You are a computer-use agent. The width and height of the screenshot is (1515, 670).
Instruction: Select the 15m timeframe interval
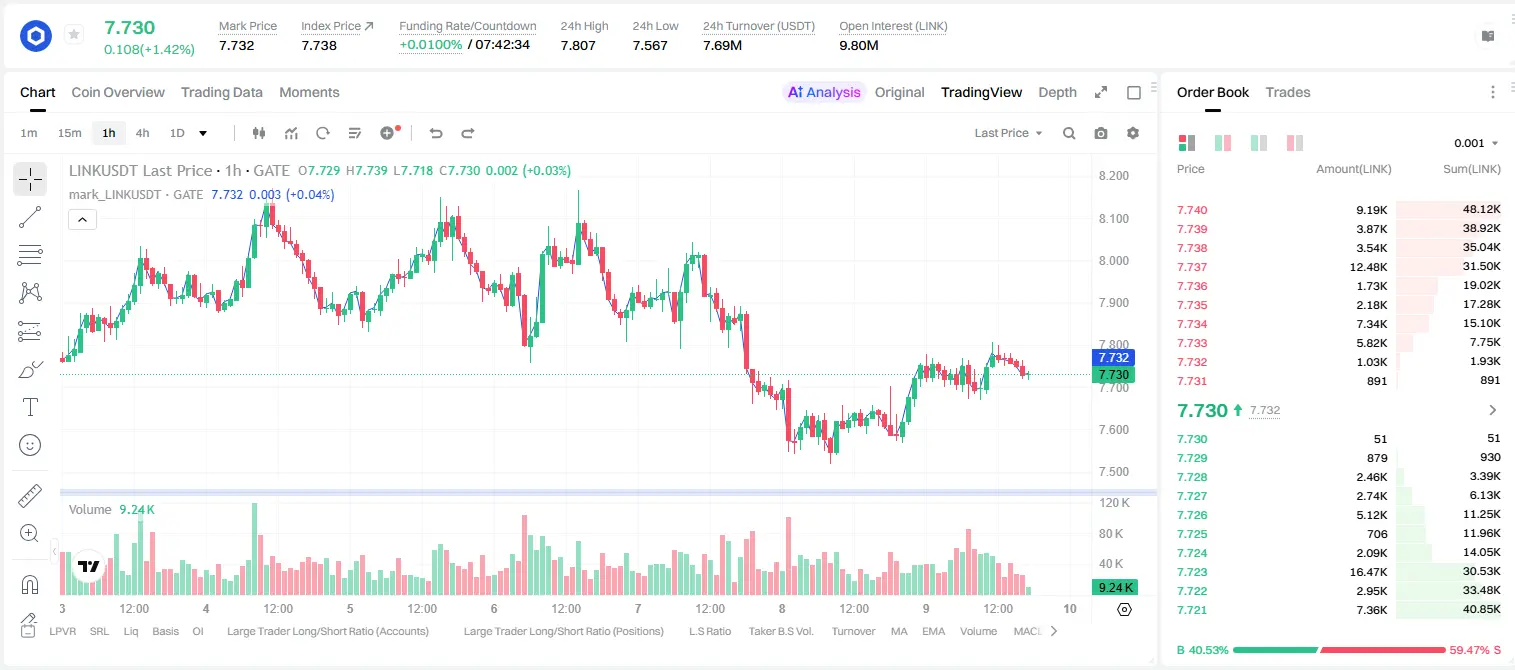tap(69, 133)
